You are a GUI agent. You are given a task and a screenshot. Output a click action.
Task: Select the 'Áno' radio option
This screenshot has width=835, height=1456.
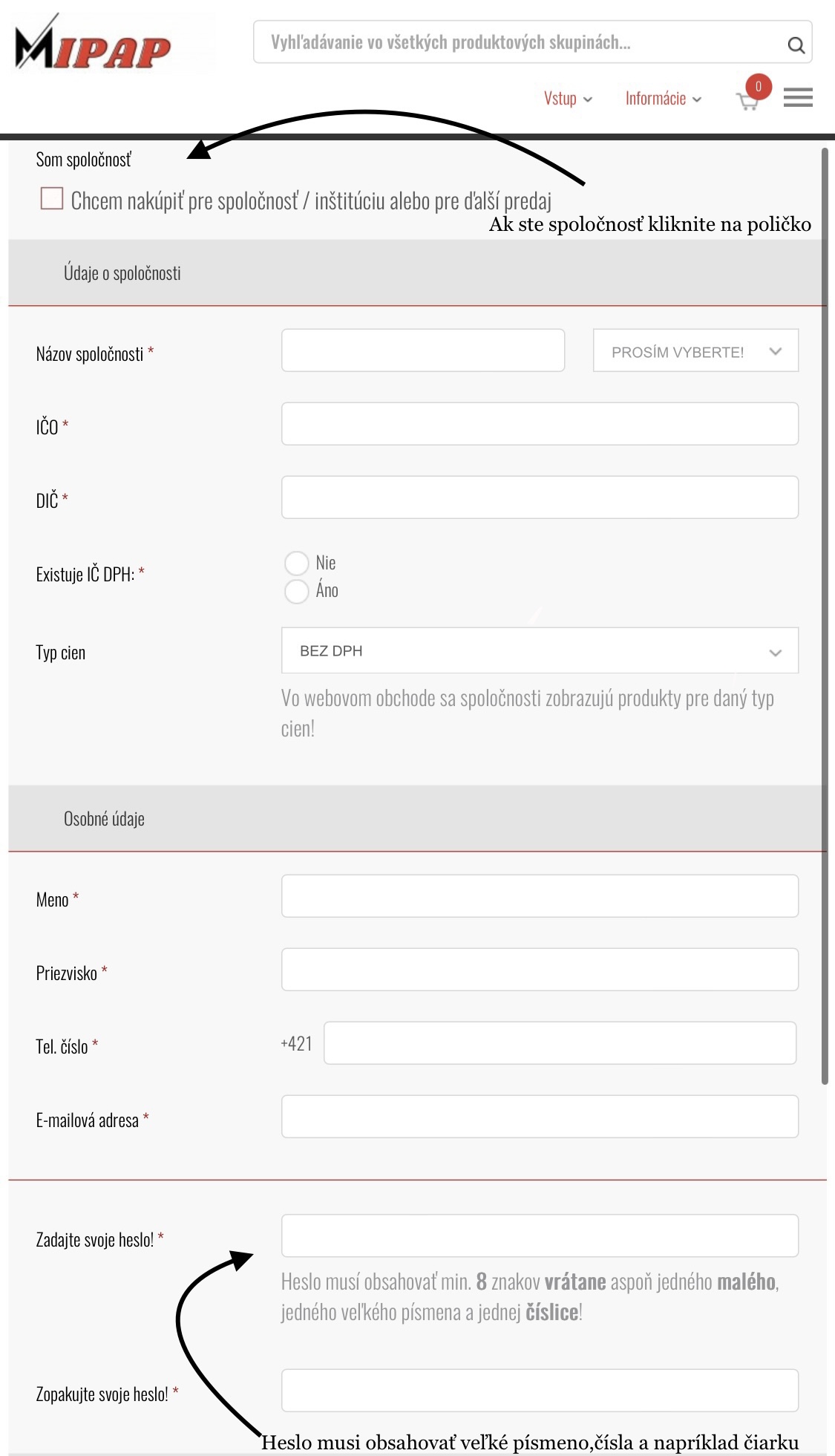coord(297,591)
